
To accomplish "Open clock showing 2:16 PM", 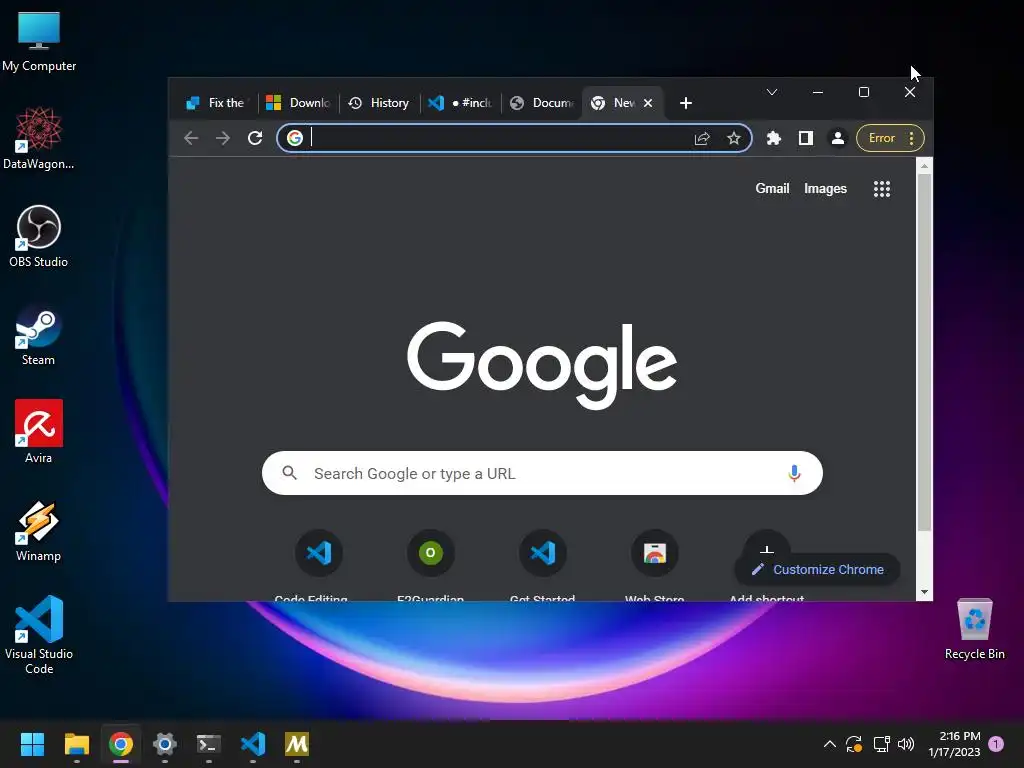I will coord(954,744).
